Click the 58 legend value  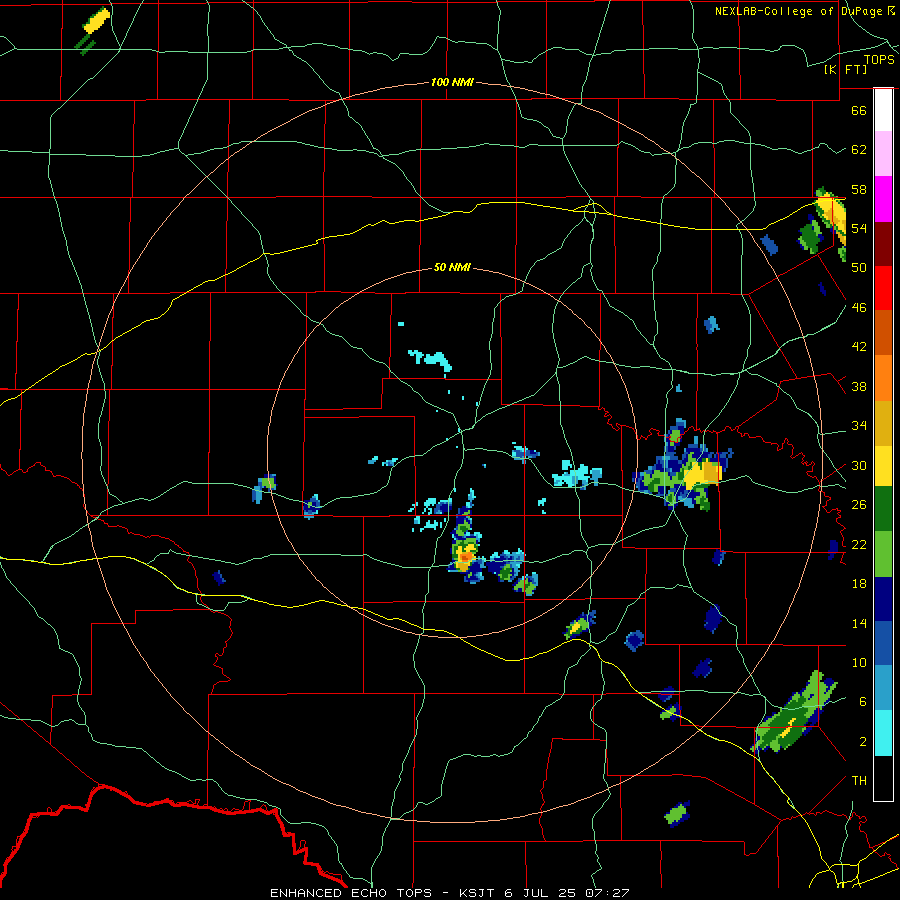859,189
